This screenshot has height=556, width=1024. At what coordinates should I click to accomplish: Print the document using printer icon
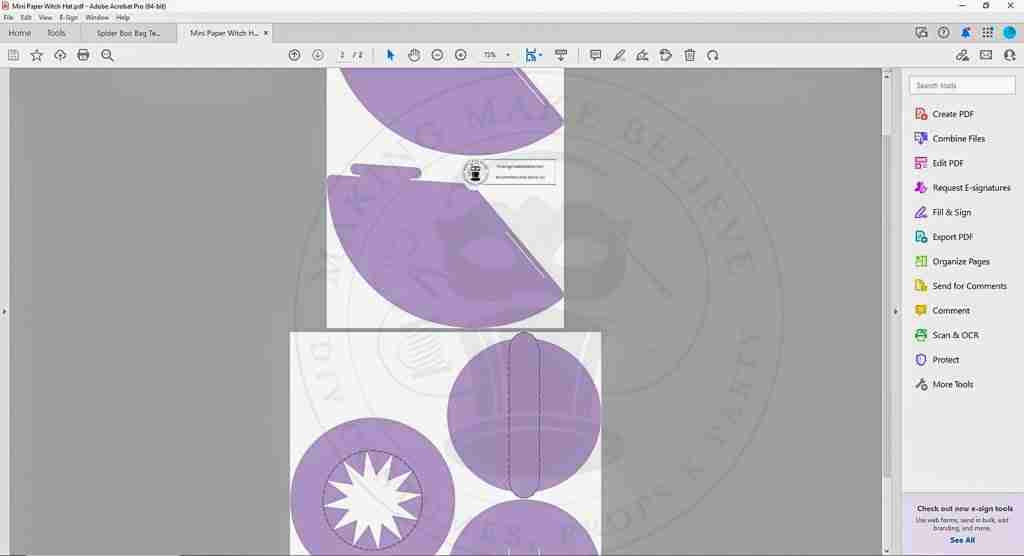tap(83, 55)
